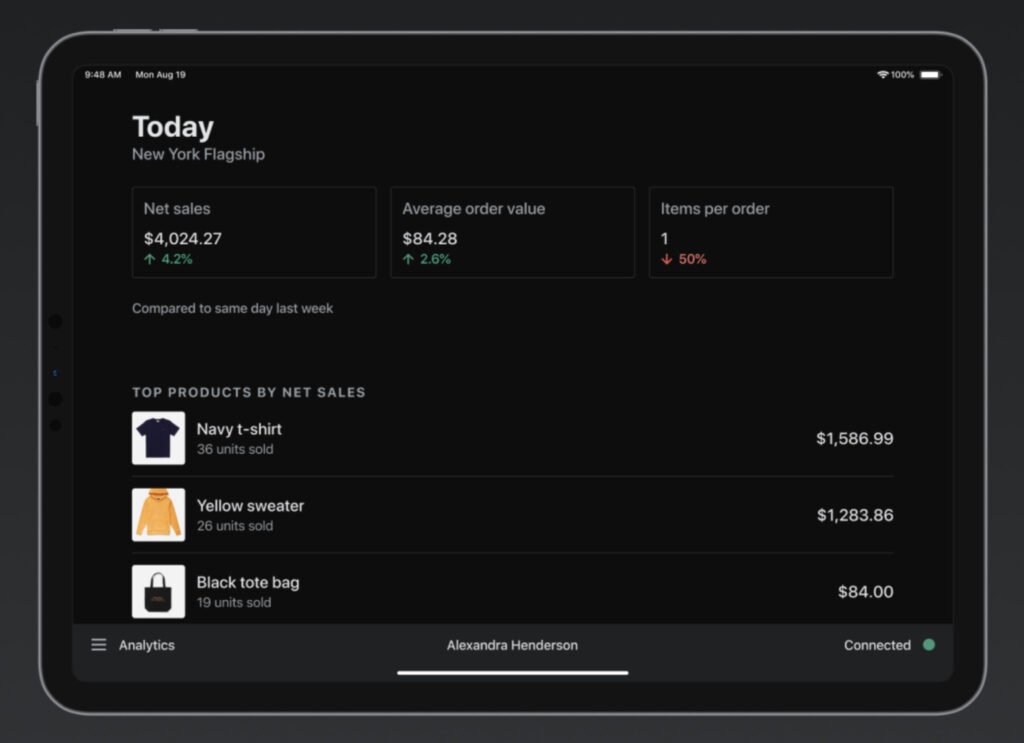Click the $1,283.86 Yellow sweater amount
The width and height of the screenshot is (1024, 743).
(855, 515)
